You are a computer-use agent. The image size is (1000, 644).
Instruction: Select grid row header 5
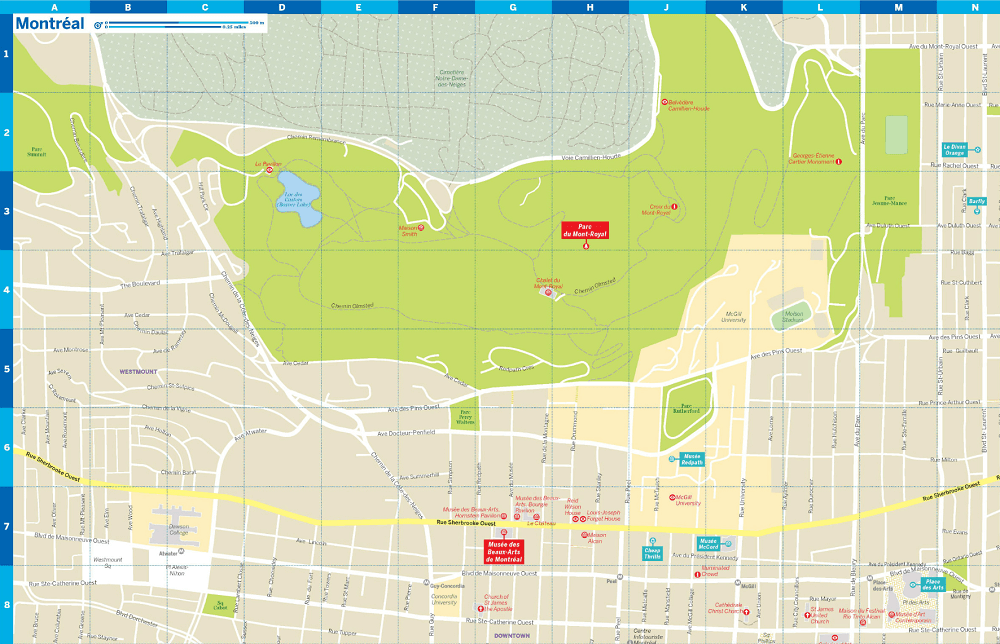[6, 368]
